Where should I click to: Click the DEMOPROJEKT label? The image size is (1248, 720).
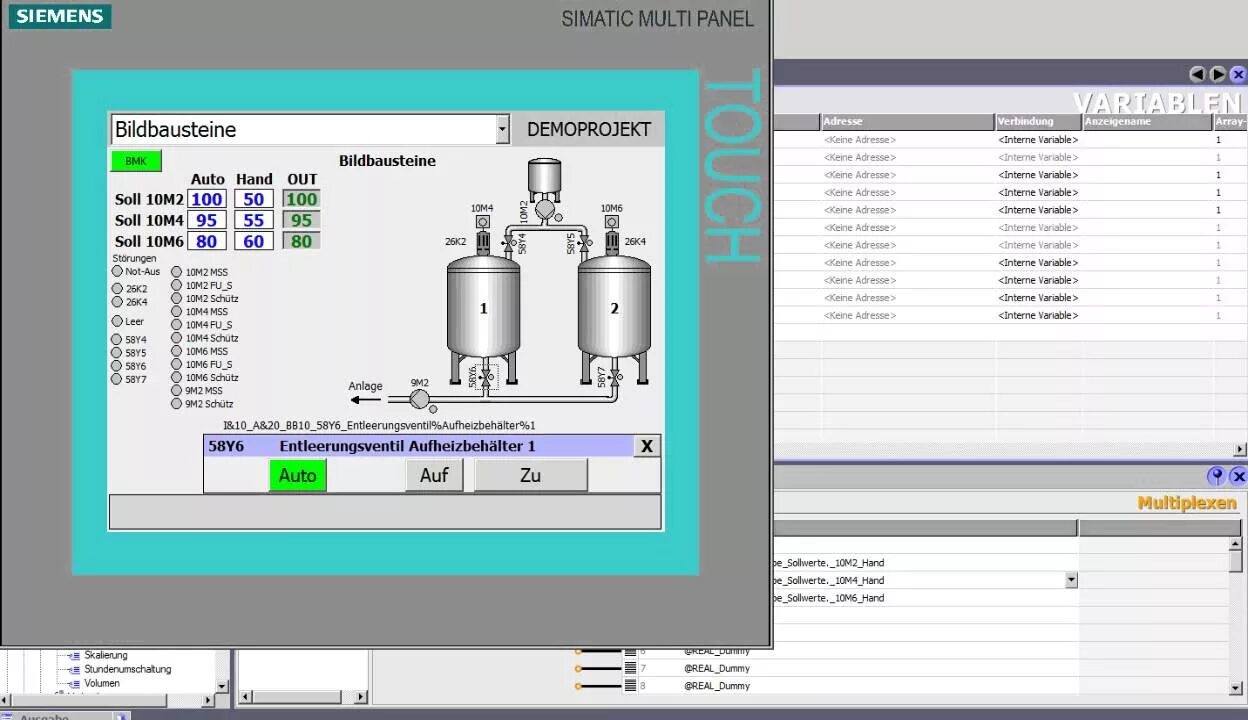coord(589,129)
